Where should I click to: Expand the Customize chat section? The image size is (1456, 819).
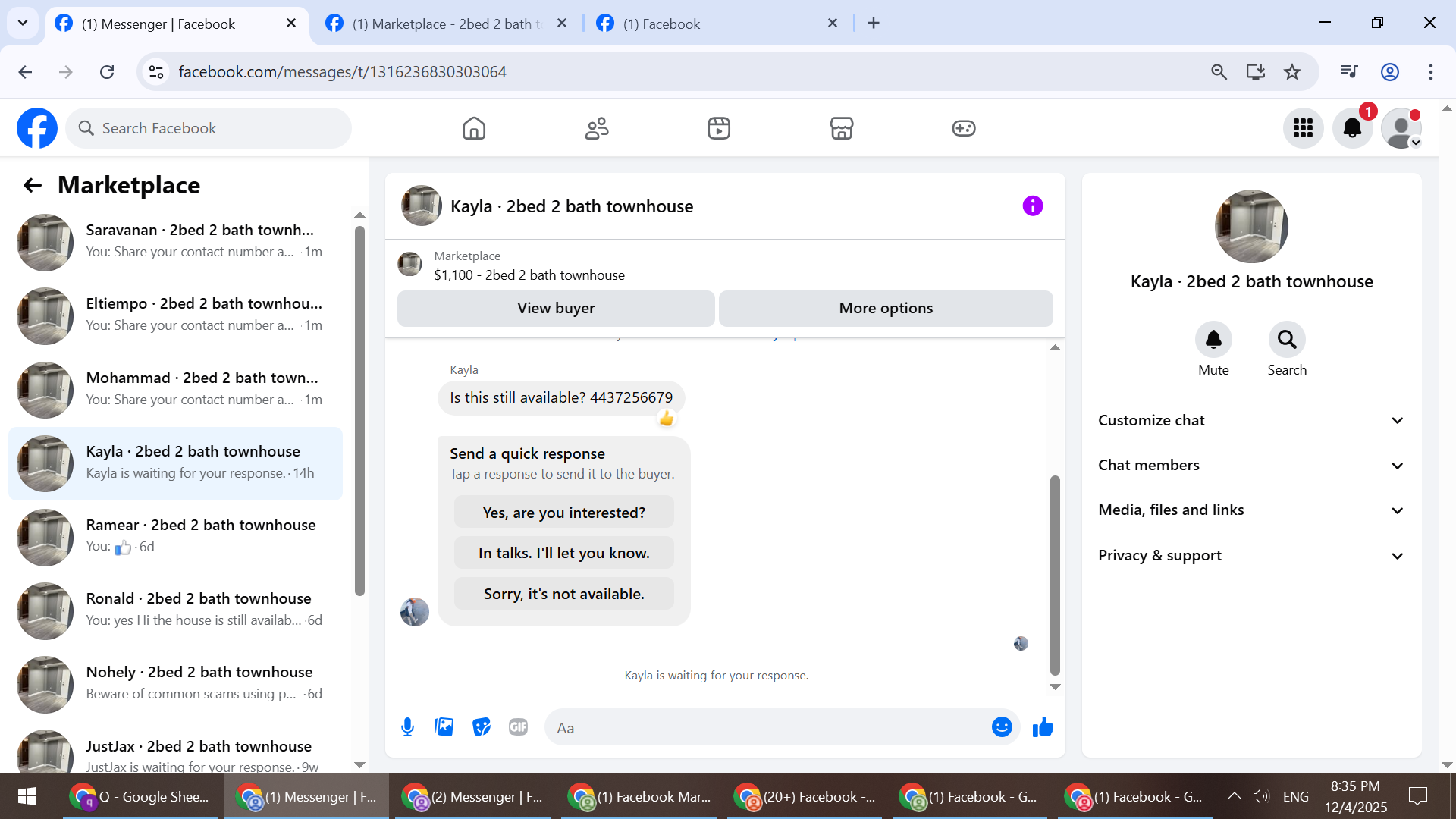1251,420
